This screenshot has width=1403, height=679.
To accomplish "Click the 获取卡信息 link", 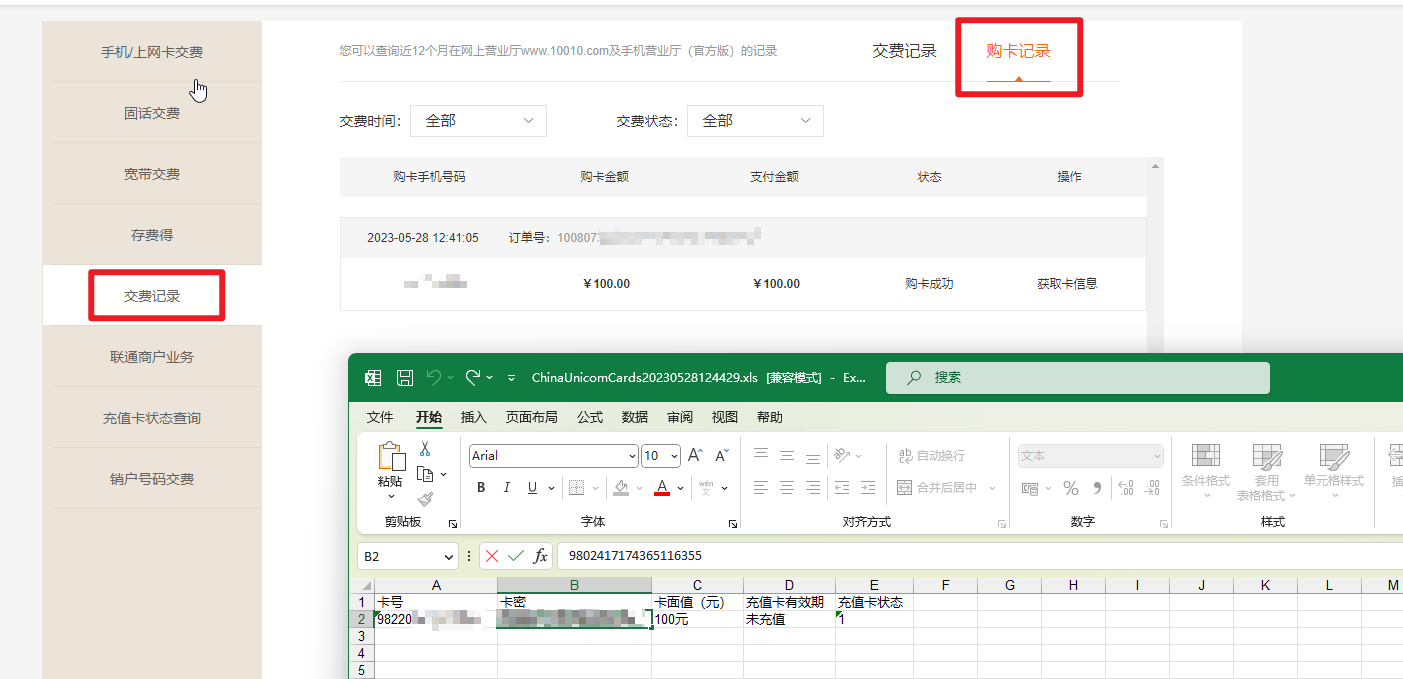I will coord(1070,284).
